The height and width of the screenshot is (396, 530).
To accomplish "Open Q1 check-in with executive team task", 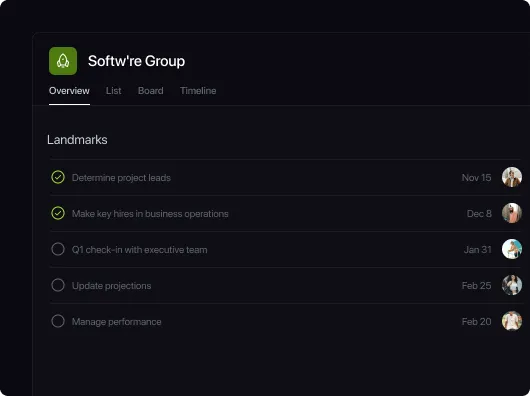I will 140,250.
